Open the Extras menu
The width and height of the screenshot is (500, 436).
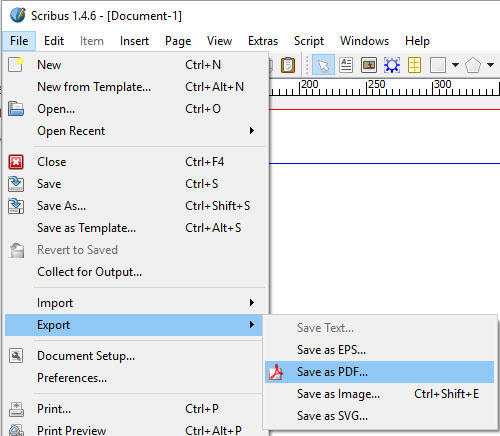point(263,41)
